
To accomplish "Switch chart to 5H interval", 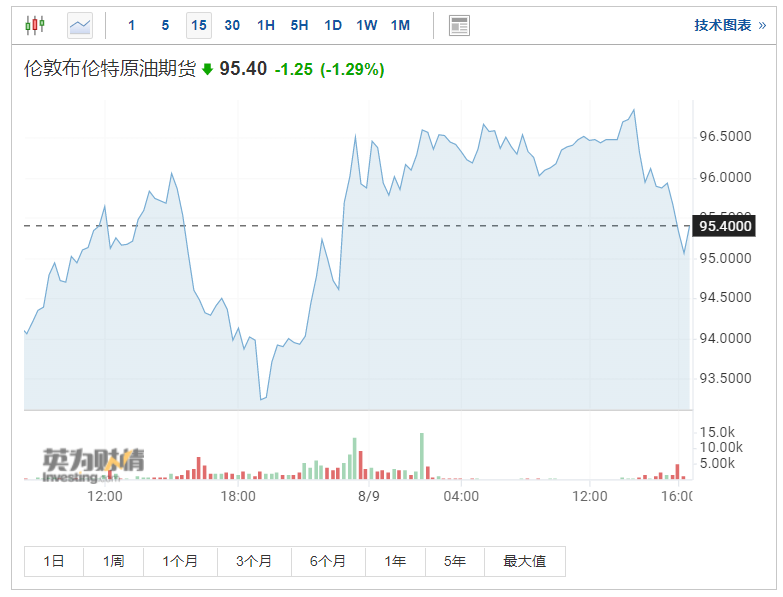I will (x=299, y=25).
